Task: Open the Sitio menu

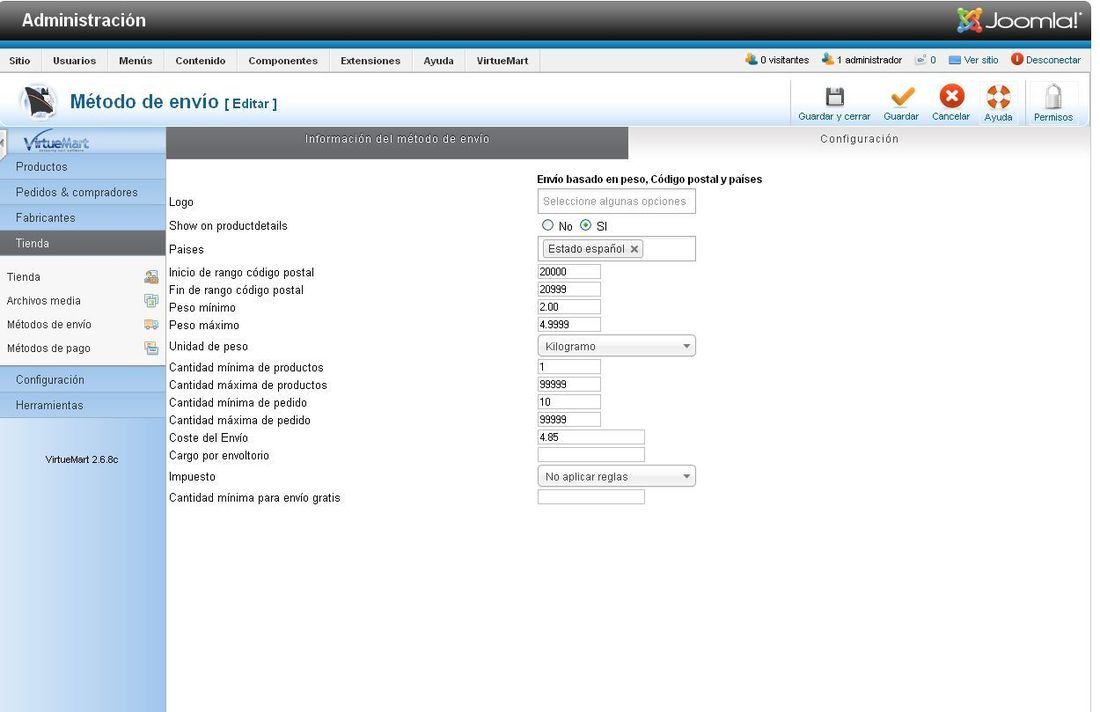Action: point(20,60)
